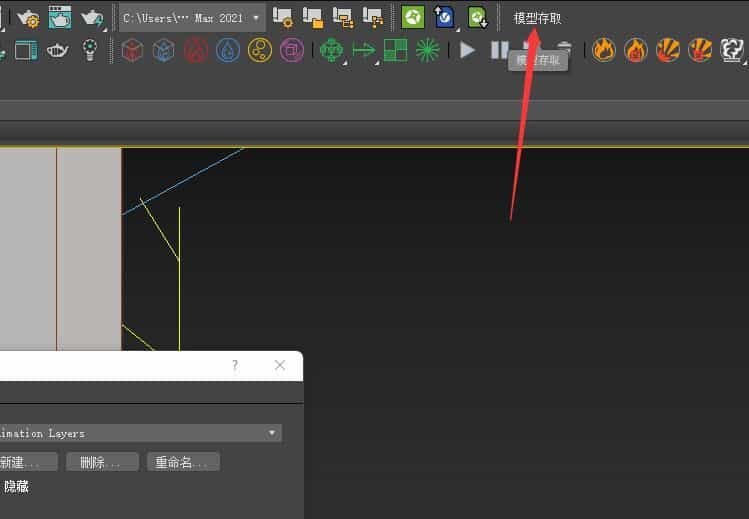Click the yellow bubbles circle icon
Image resolution: width=749 pixels, height=519 pixels.
tap(260, 50)
